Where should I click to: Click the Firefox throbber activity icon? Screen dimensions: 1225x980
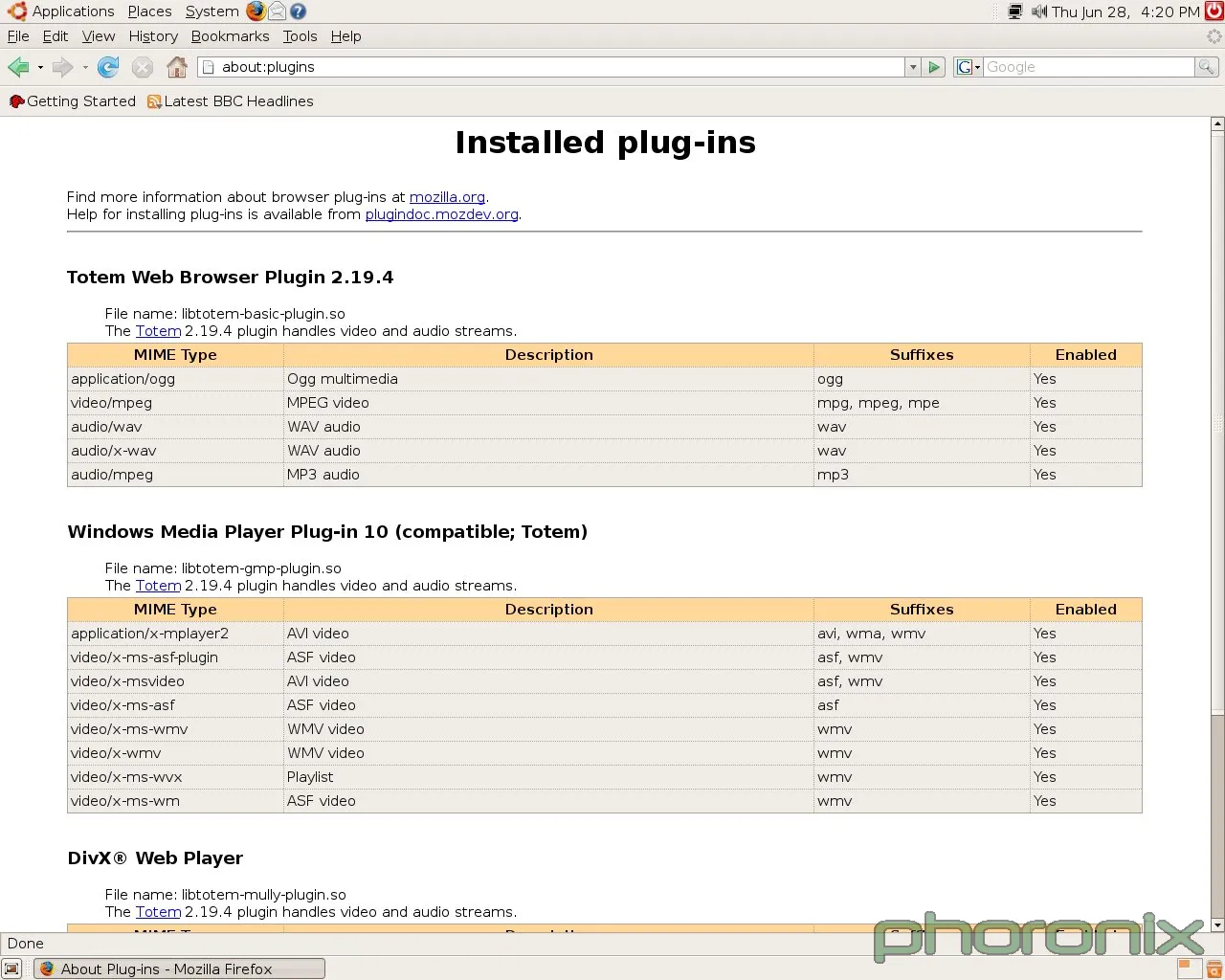(1214, 36)
